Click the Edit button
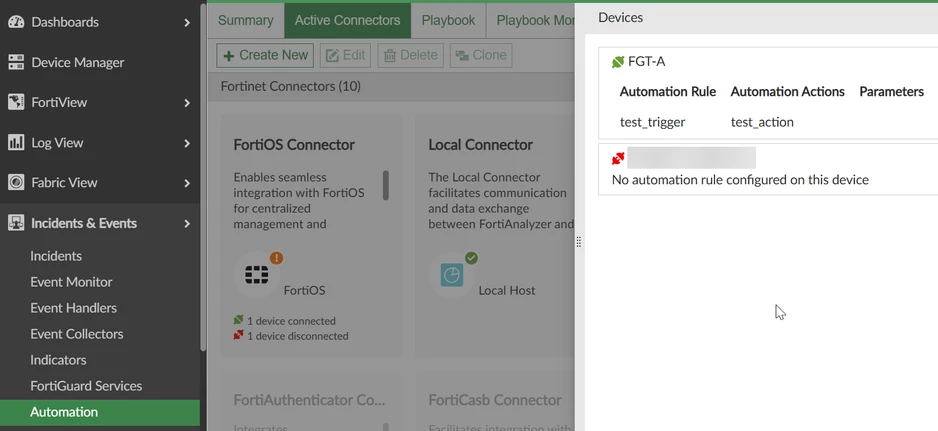Viewport: 938px width, 431px height. click(345, 55)
